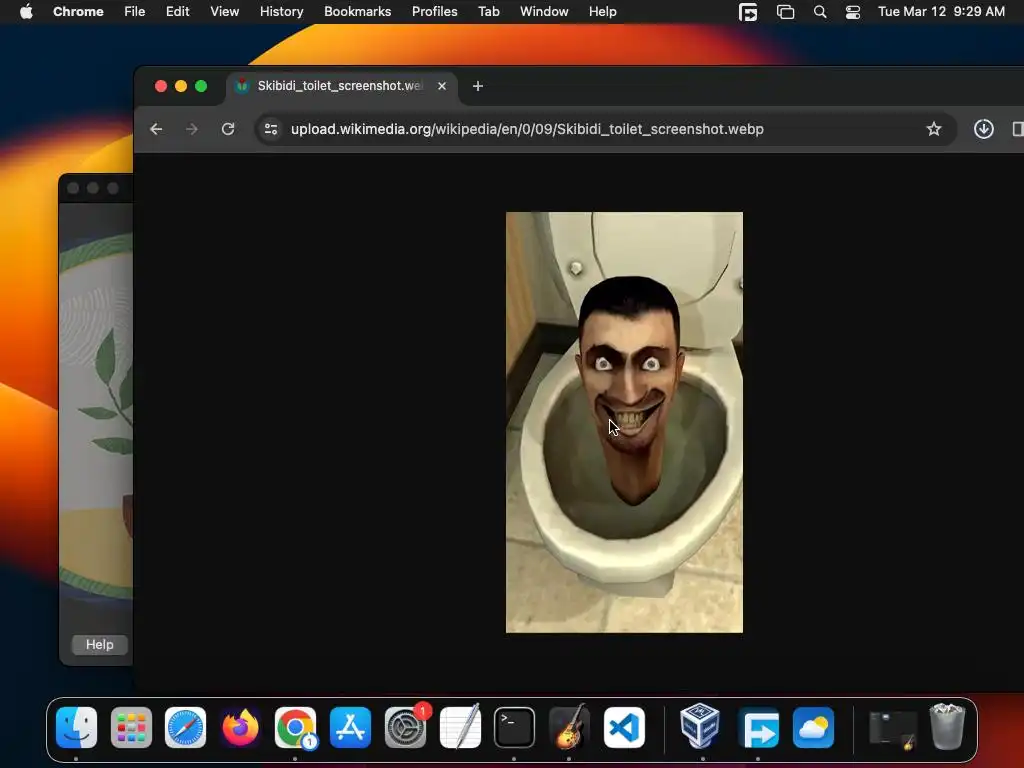Screen dimensions: 1024x768
Task: Open the Edit menu
Action: tap(177, 12)
